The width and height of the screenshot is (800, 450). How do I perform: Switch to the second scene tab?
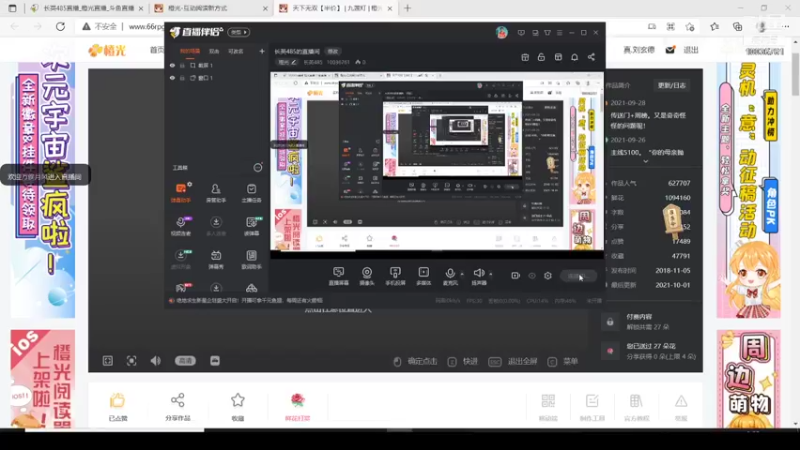pos(214,51)
